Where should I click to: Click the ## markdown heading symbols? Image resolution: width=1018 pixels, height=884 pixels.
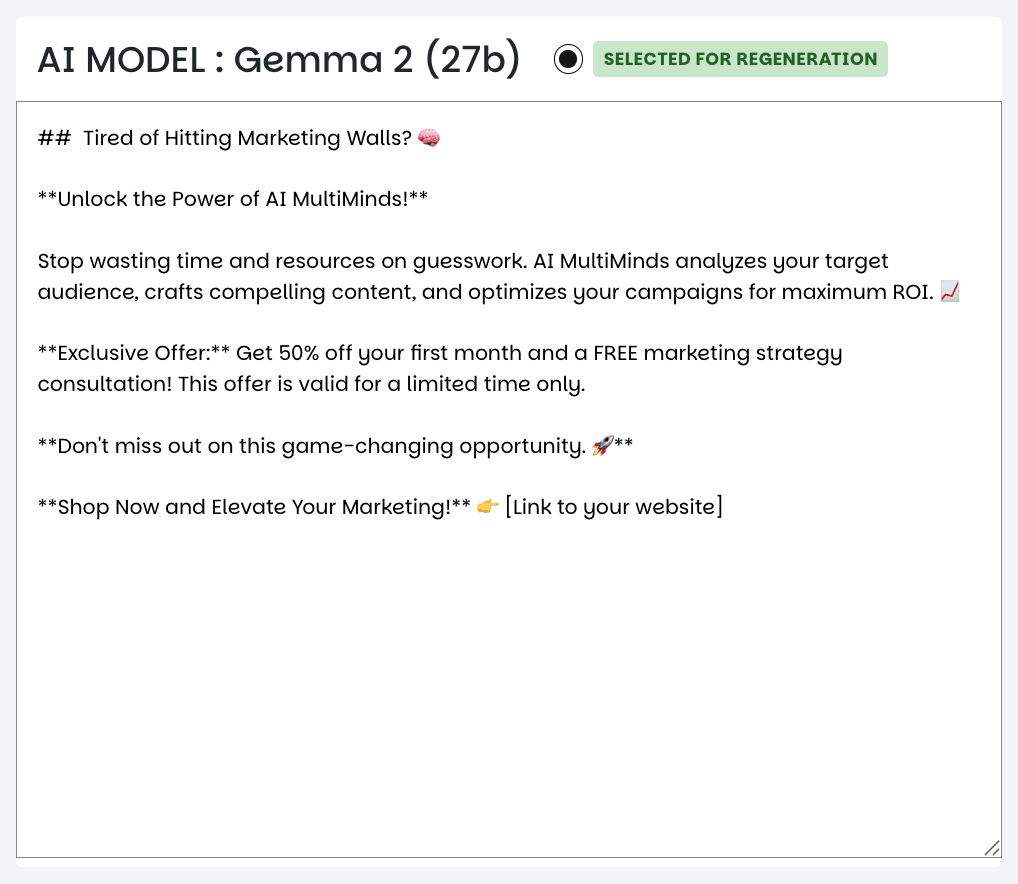coord(55,138)
